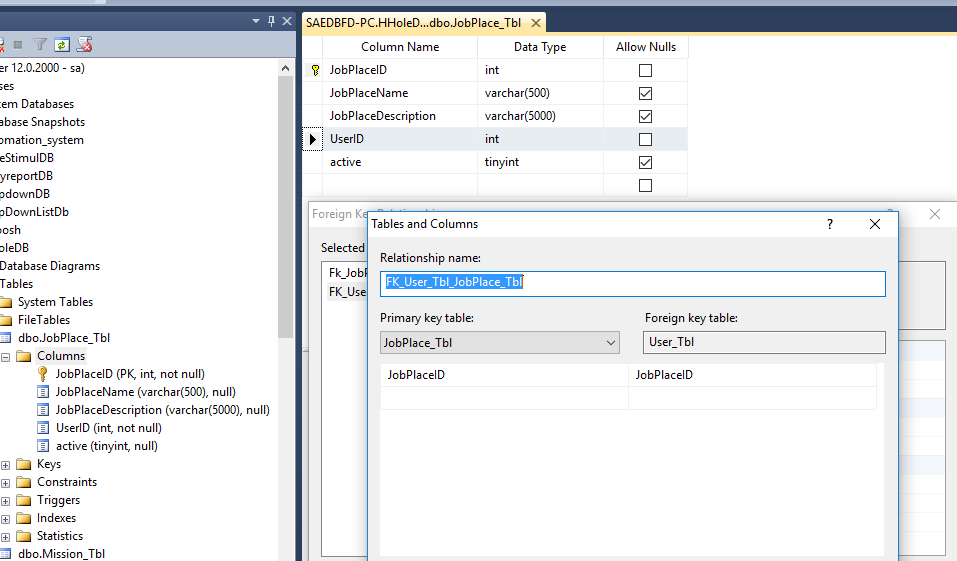The width and height of the screenshot is (957, 561).
Task: Click the Constraints folder icon
Action: click(x=24, y=482)
